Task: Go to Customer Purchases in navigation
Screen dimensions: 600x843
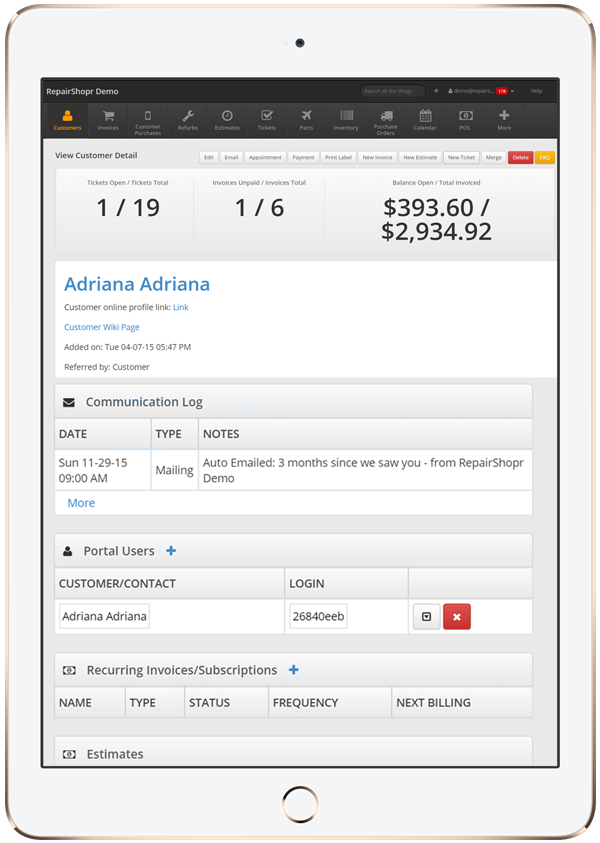Action: click(x=148, y=122)
